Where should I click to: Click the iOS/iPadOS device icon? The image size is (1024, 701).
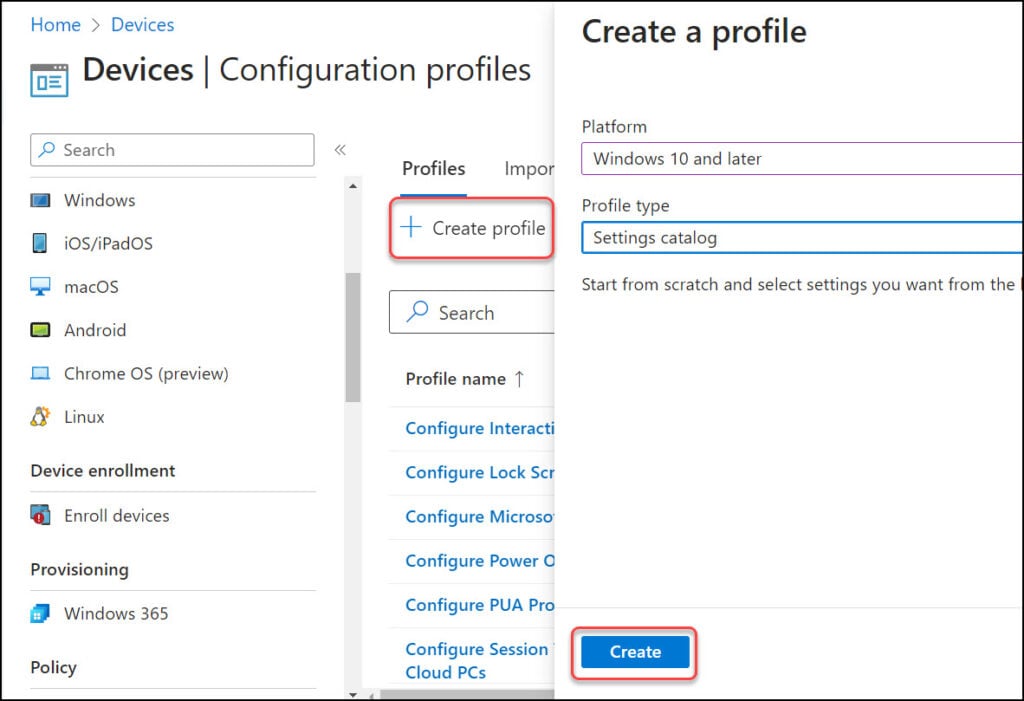pos(40,243)
